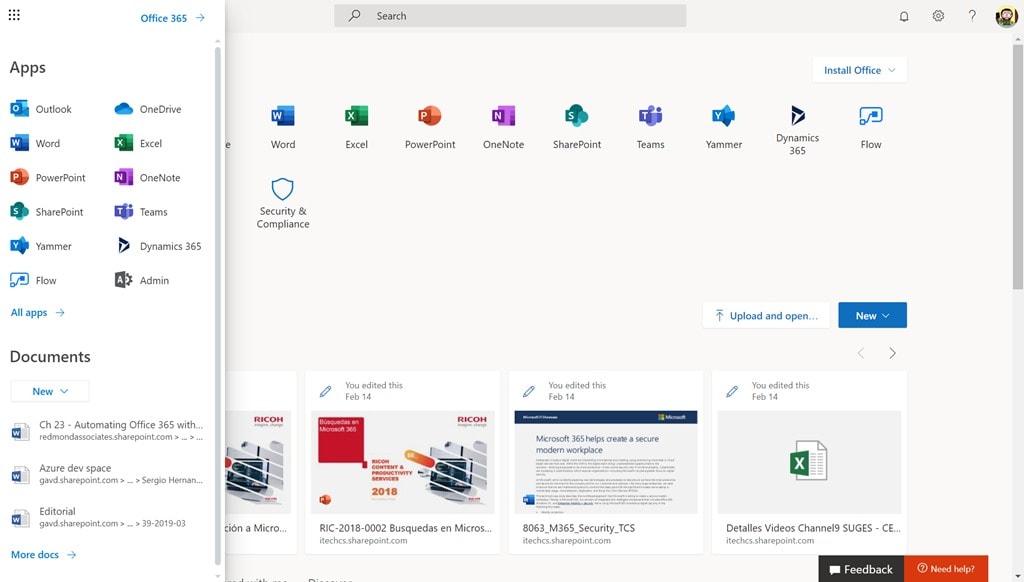Go to the Office 365 link
Screen dimensions: 1024x582
(x=172, y=18)
